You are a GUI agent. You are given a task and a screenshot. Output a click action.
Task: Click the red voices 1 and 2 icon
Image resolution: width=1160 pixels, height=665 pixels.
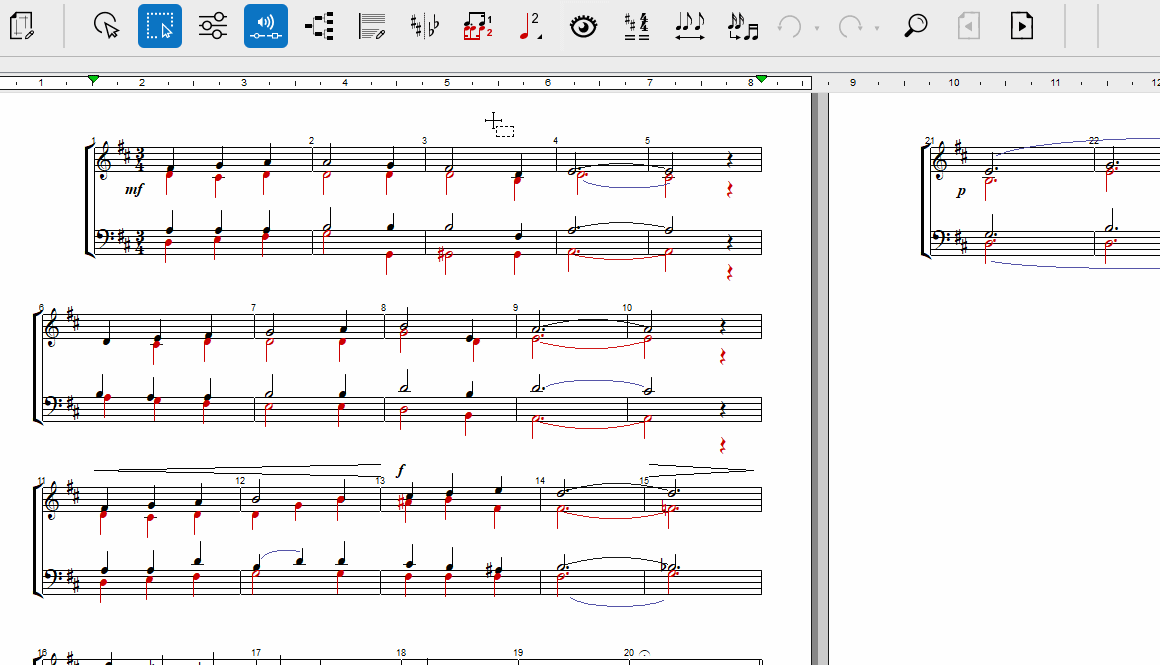point(478,26)
